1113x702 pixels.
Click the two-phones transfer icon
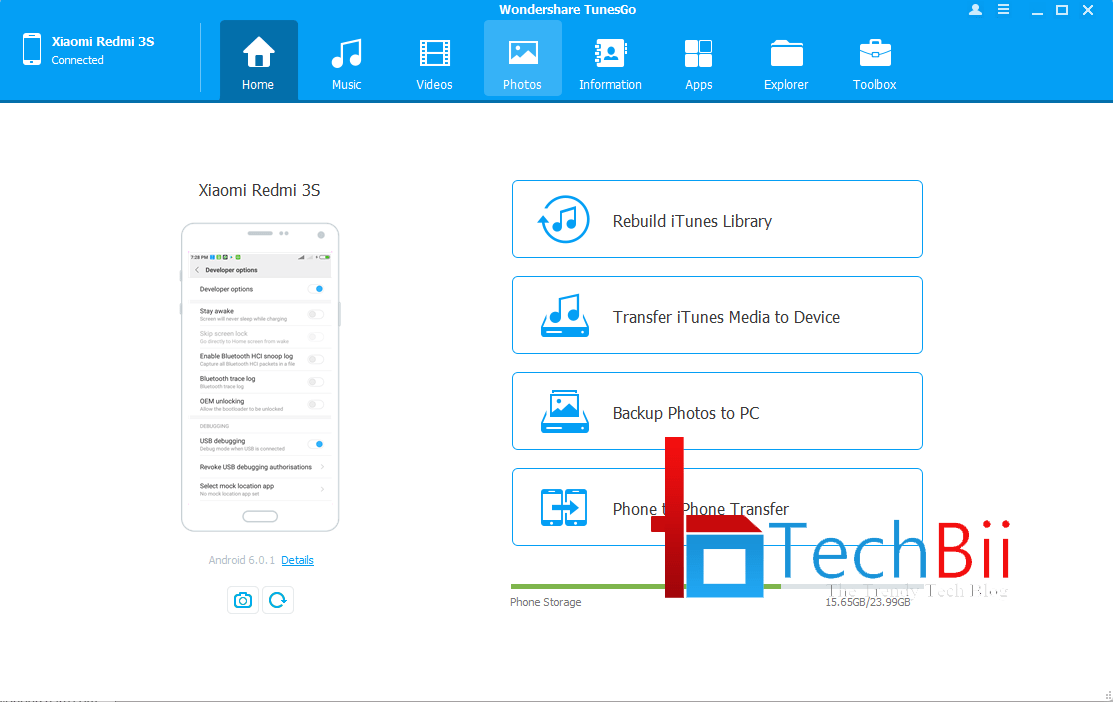(564, 508)
